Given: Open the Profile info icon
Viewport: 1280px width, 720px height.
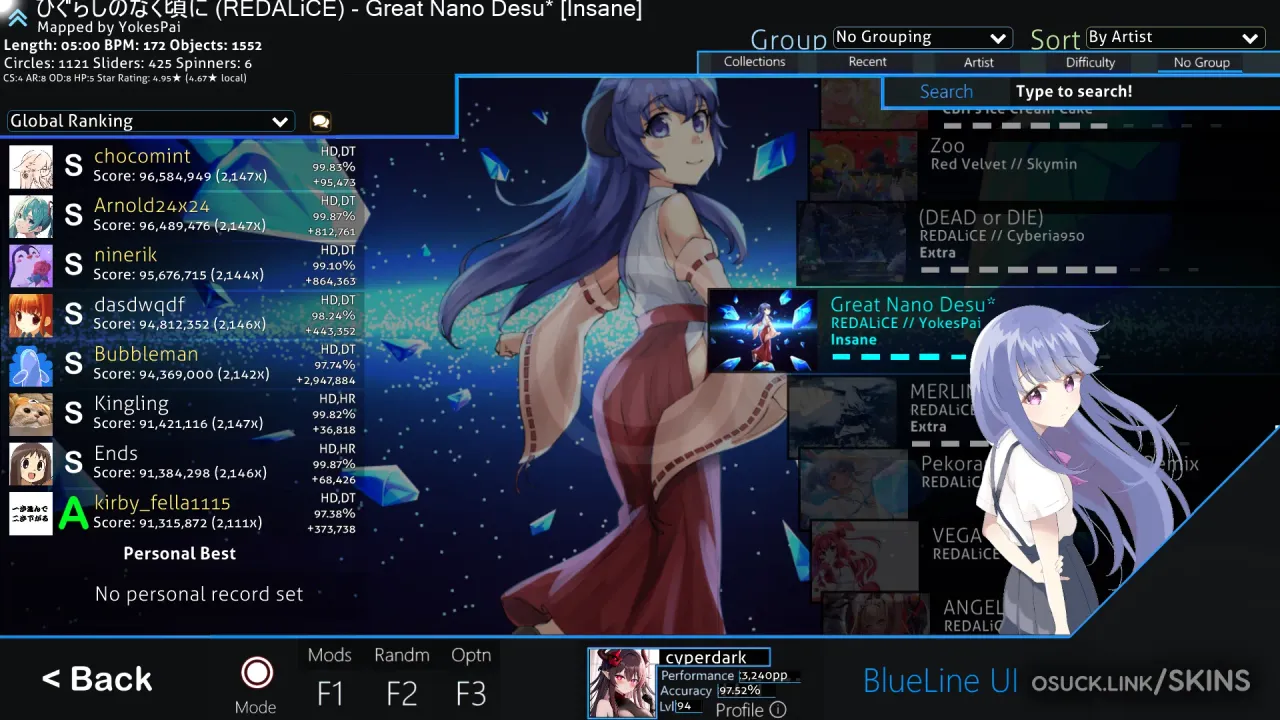Looking at the screenshot, I should [x=777, y=710].
